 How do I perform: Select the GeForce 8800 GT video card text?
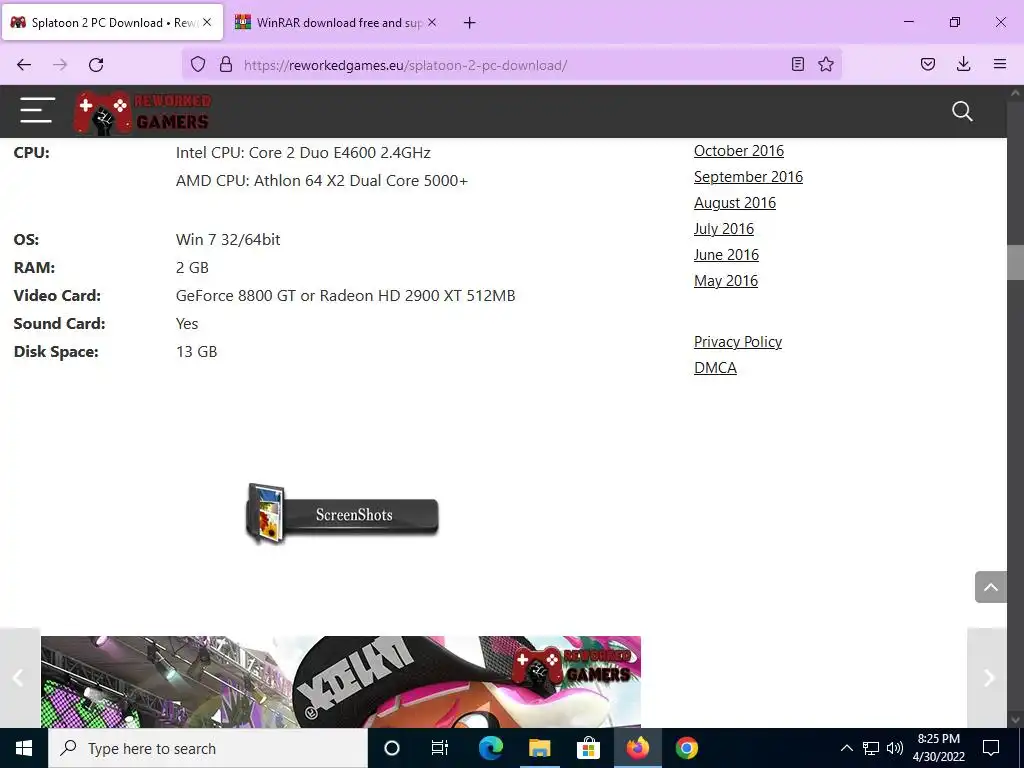(345, 296)
